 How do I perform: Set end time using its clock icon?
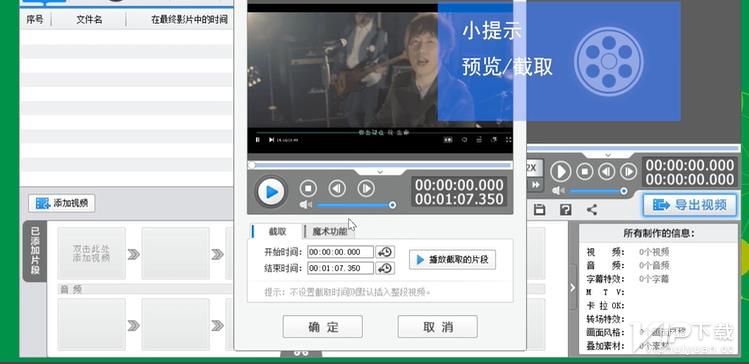[385, 268]
